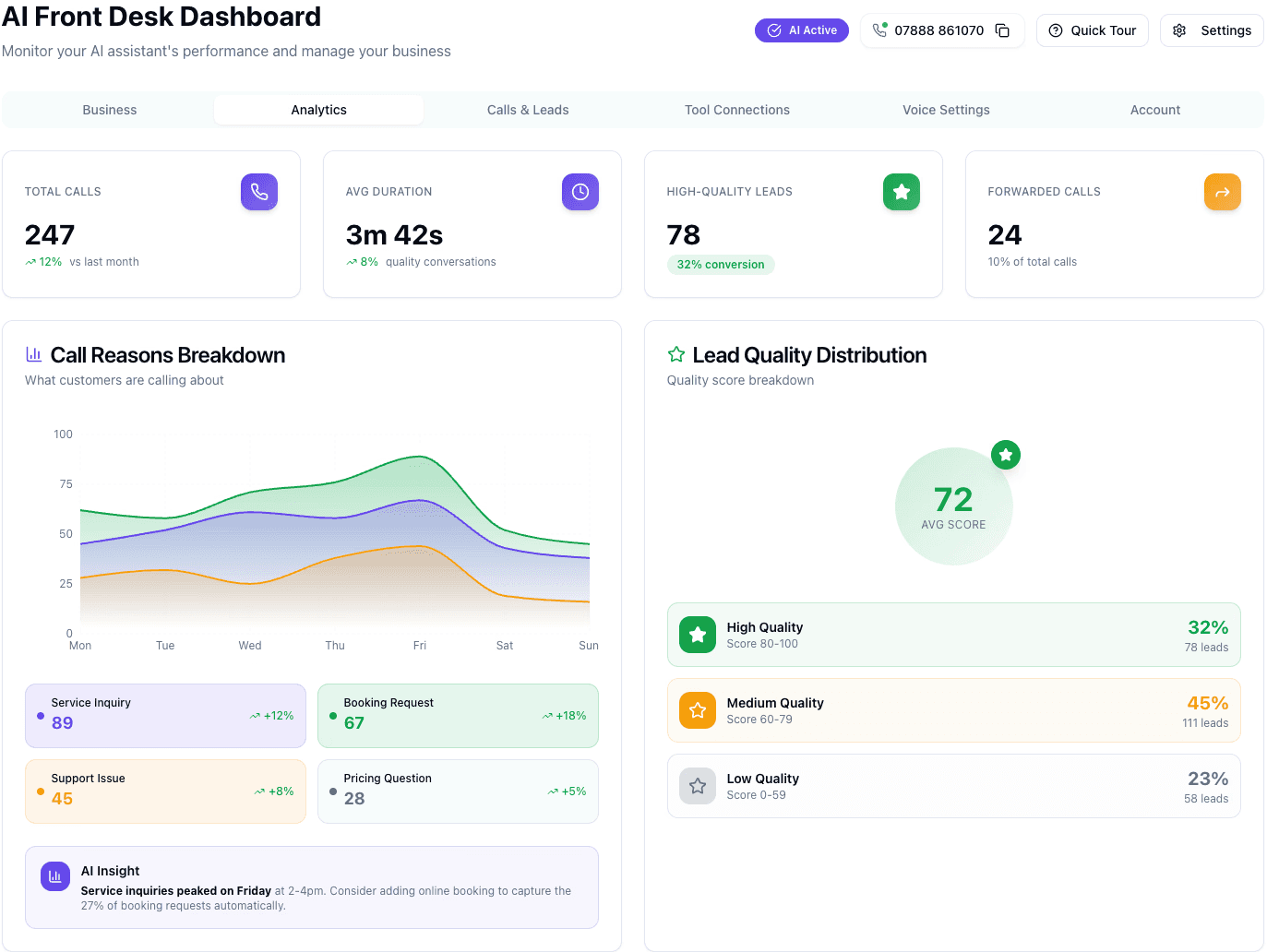Click the star icon in High-Quality Leads card
The image size is (1267, 952).
pos(902,192)
